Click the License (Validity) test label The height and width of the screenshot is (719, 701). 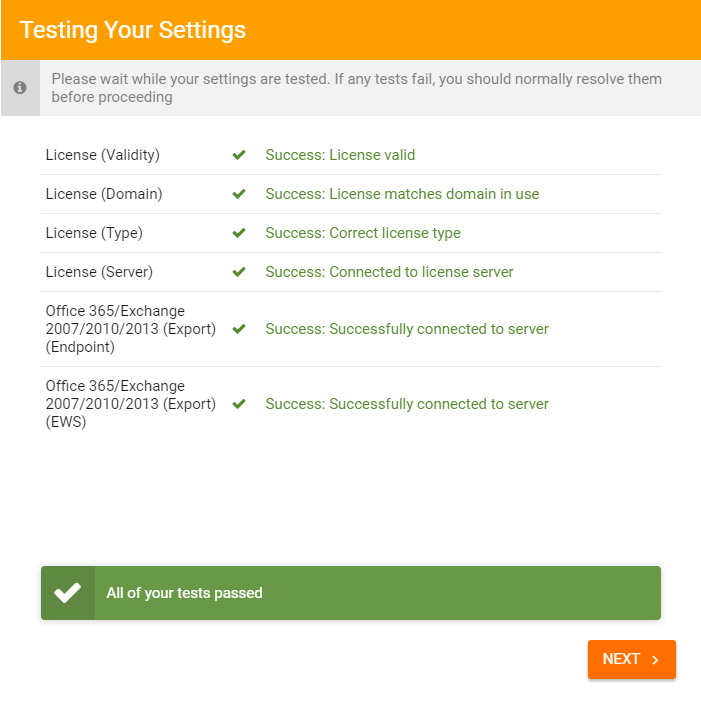103,155
